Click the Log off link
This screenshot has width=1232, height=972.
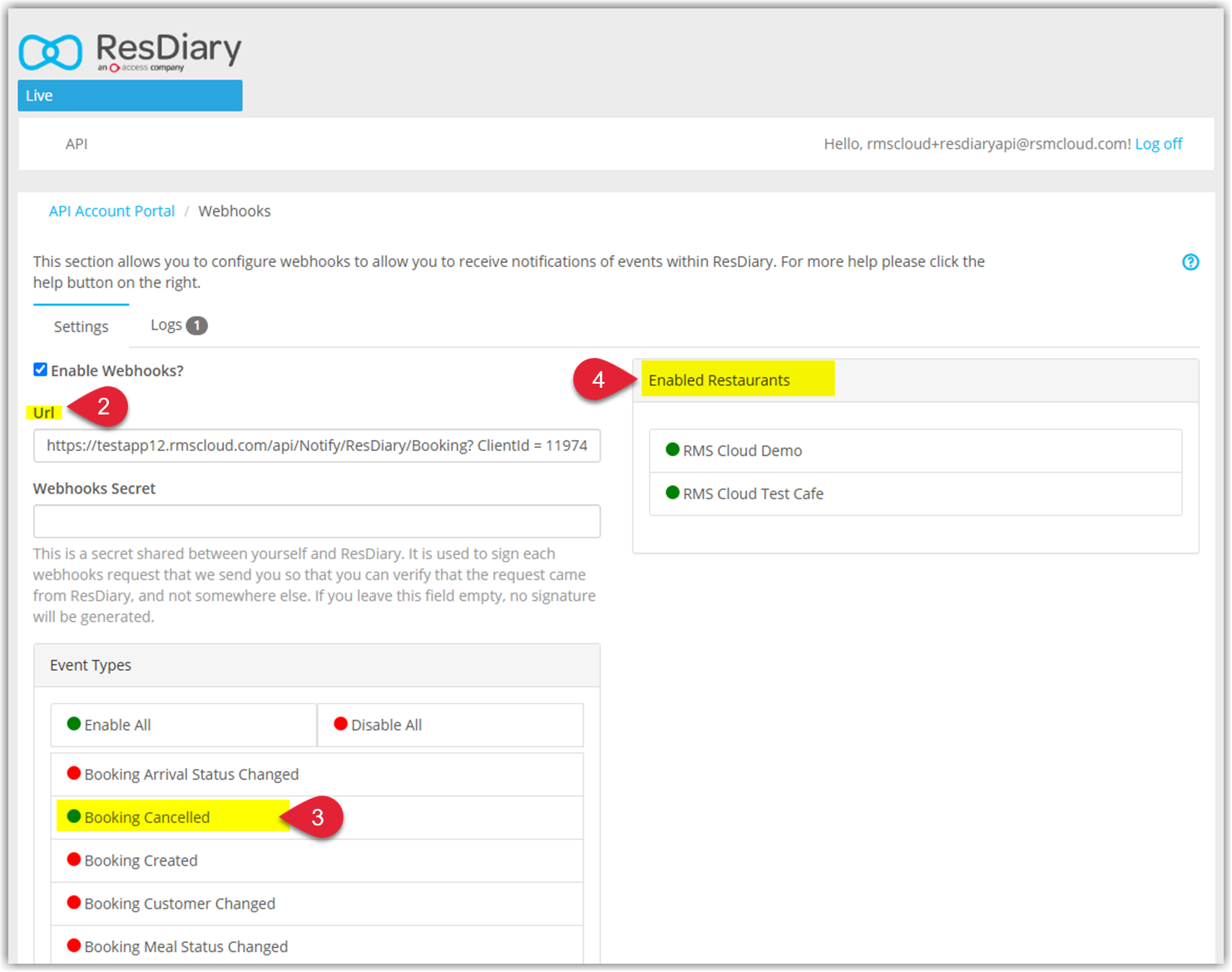pos(1159,144)
